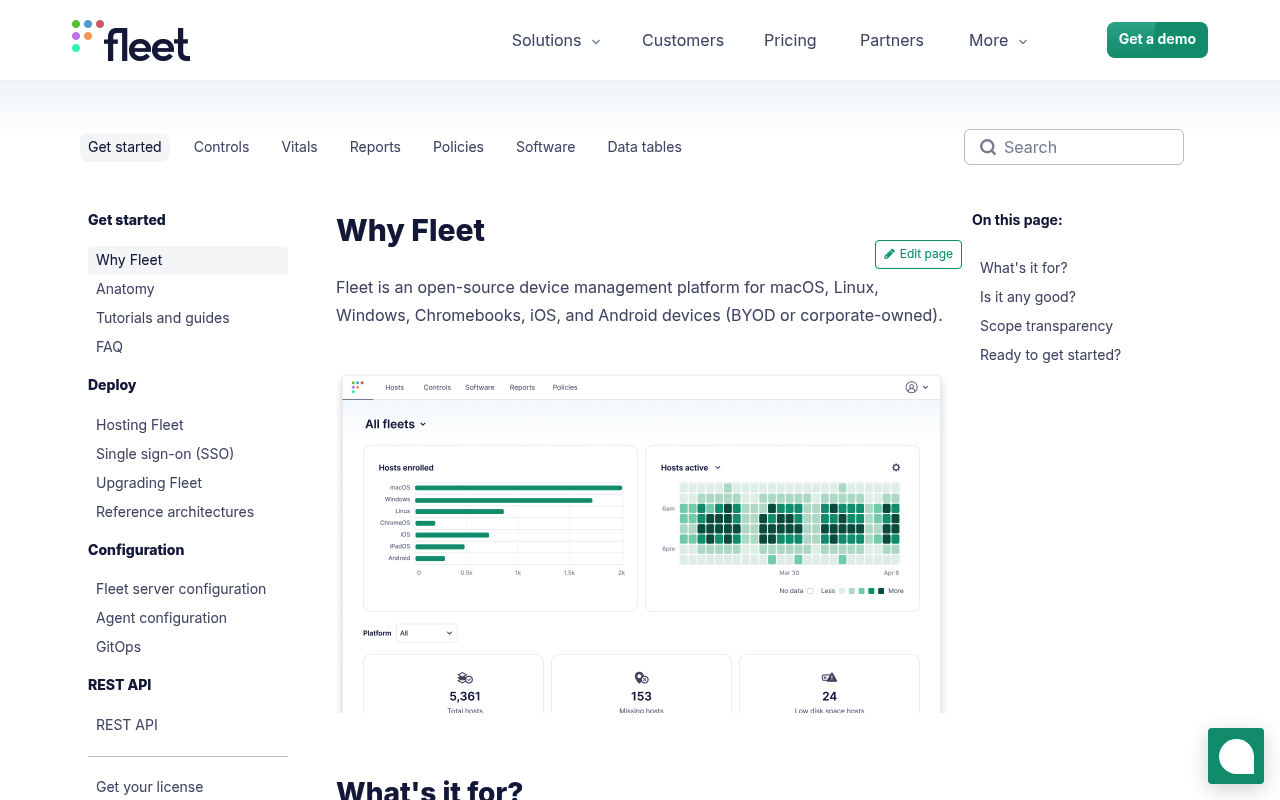Open the Anatomy sidebar link
This screenshot has width=1280, height=800.
pyautogui.click(x=125, y=289)
